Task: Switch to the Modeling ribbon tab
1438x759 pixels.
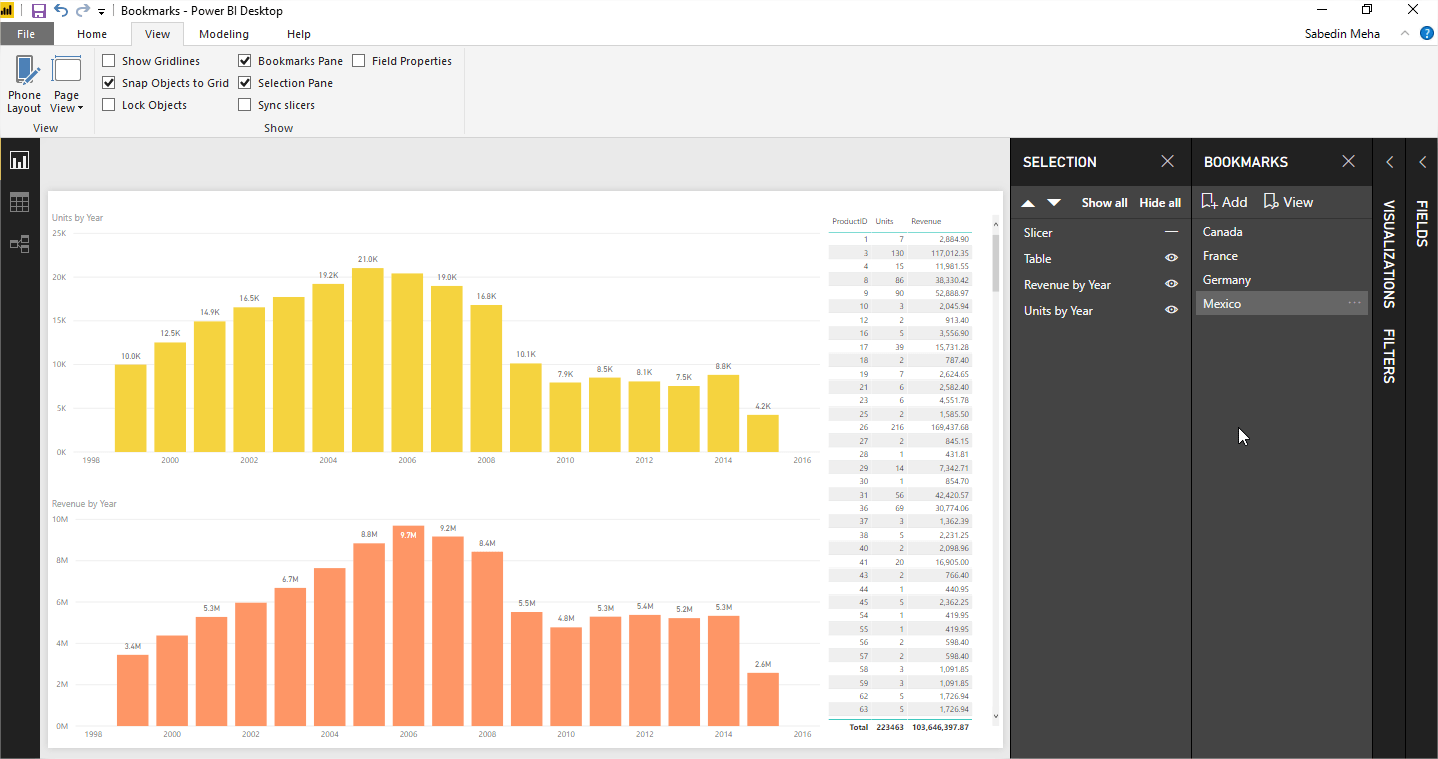Action: click(x=223, y=33)
